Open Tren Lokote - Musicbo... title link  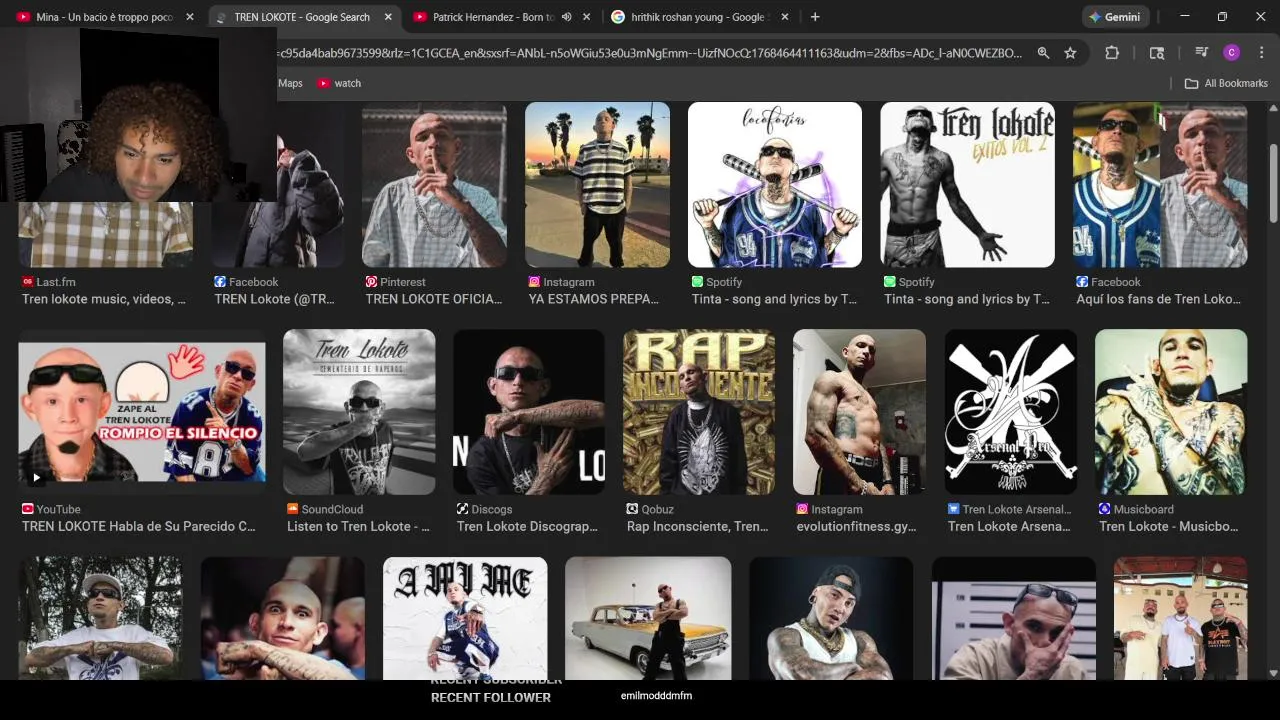click(1169, 526)
